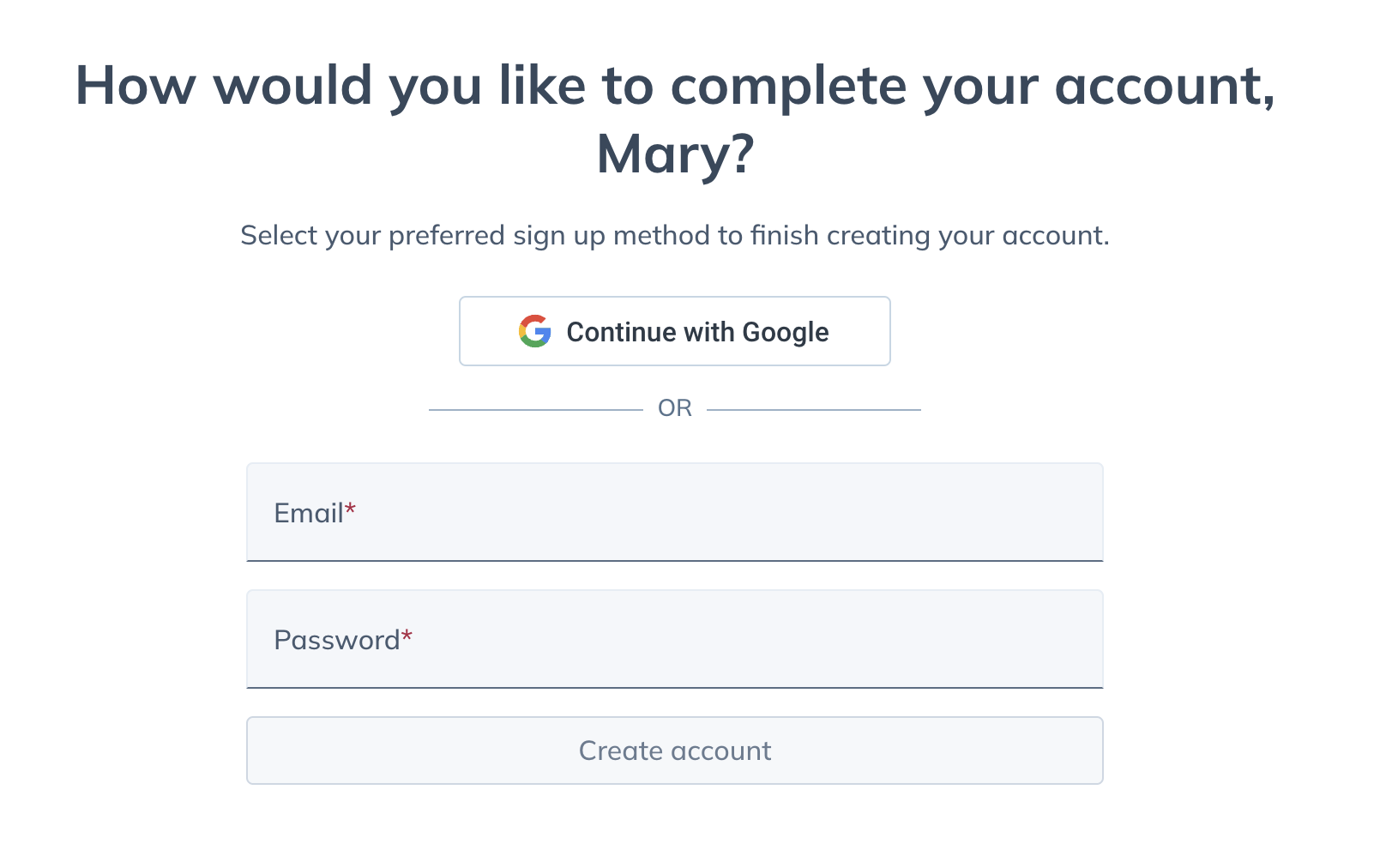Click the word 'Google' in the button label
Screen dimensions: 1386x868
pos(786,332)
